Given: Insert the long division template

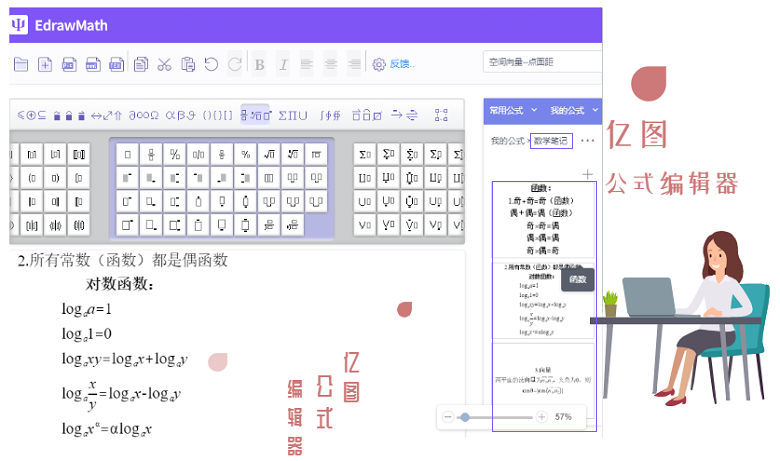Looking at the screenshot, I should tap(316, 155).
